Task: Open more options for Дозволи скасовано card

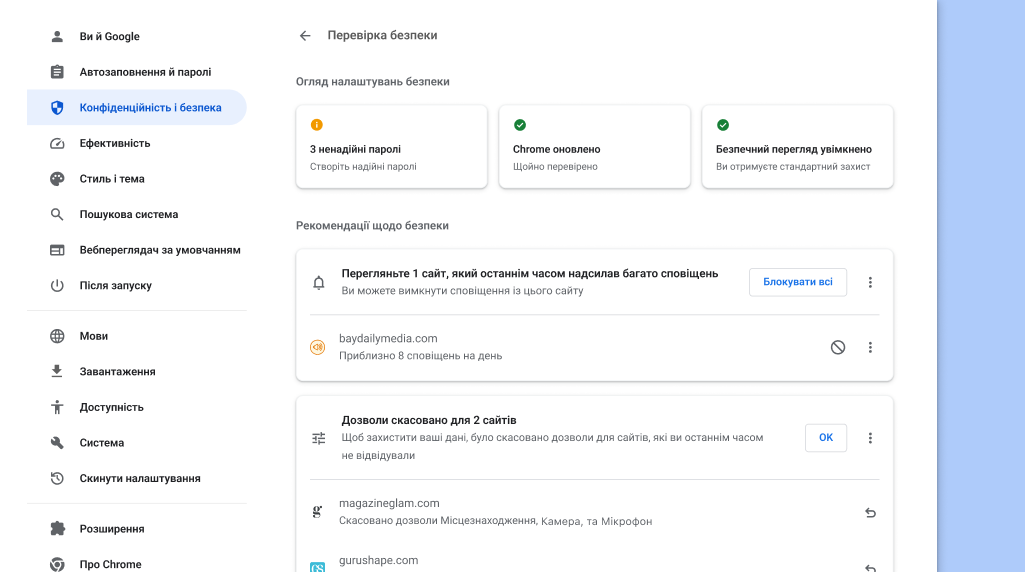Action: click(x=870, y=438)
